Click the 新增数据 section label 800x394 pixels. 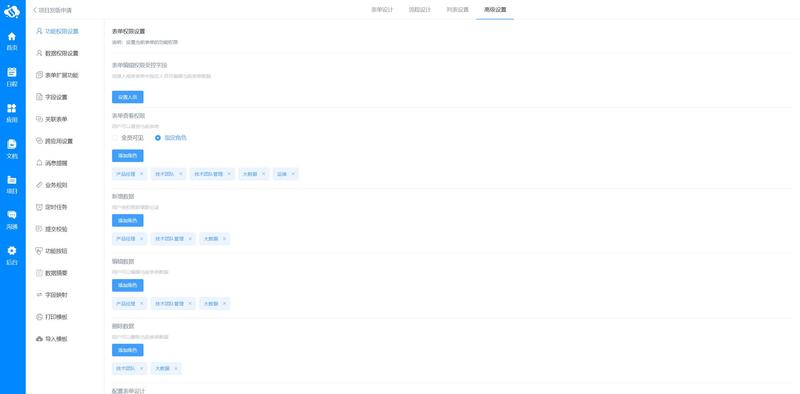(x=123, y=196)
